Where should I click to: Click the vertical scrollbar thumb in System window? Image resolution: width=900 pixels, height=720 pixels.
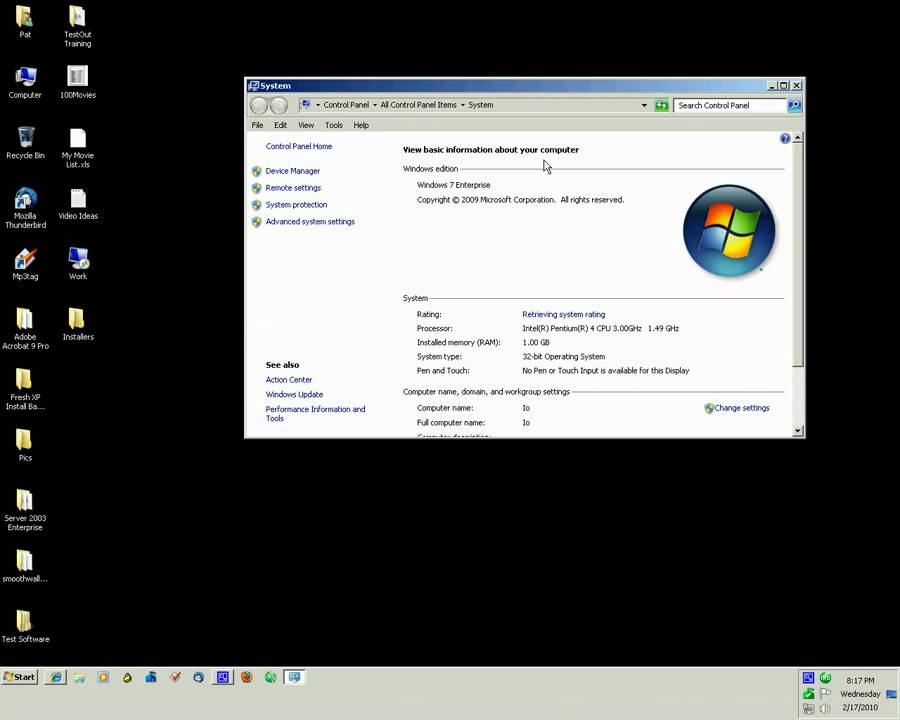tap(797, 255)
